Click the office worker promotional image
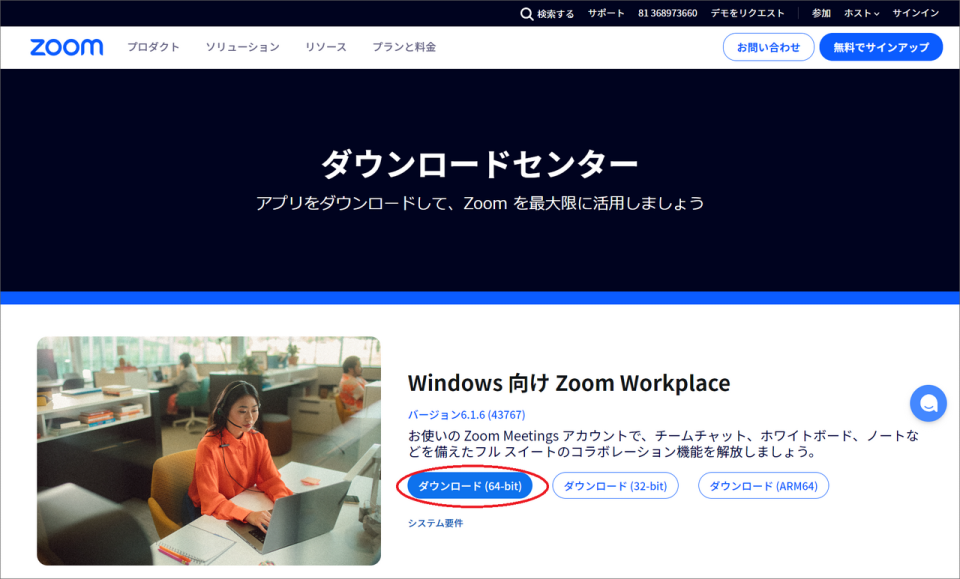Viewport: 960px width, 579px height. (x=209, y=450)
